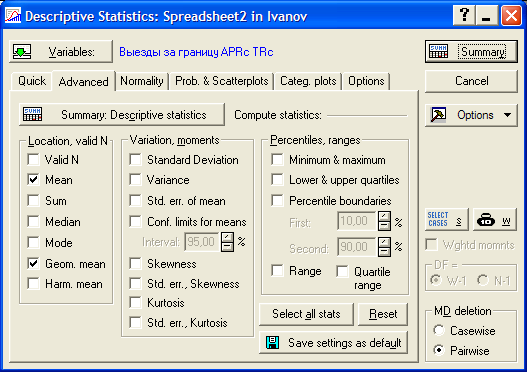Click Second percentile spinner up arrow
The height and width of the screenshot is (372, 527).
pos(384,242)
